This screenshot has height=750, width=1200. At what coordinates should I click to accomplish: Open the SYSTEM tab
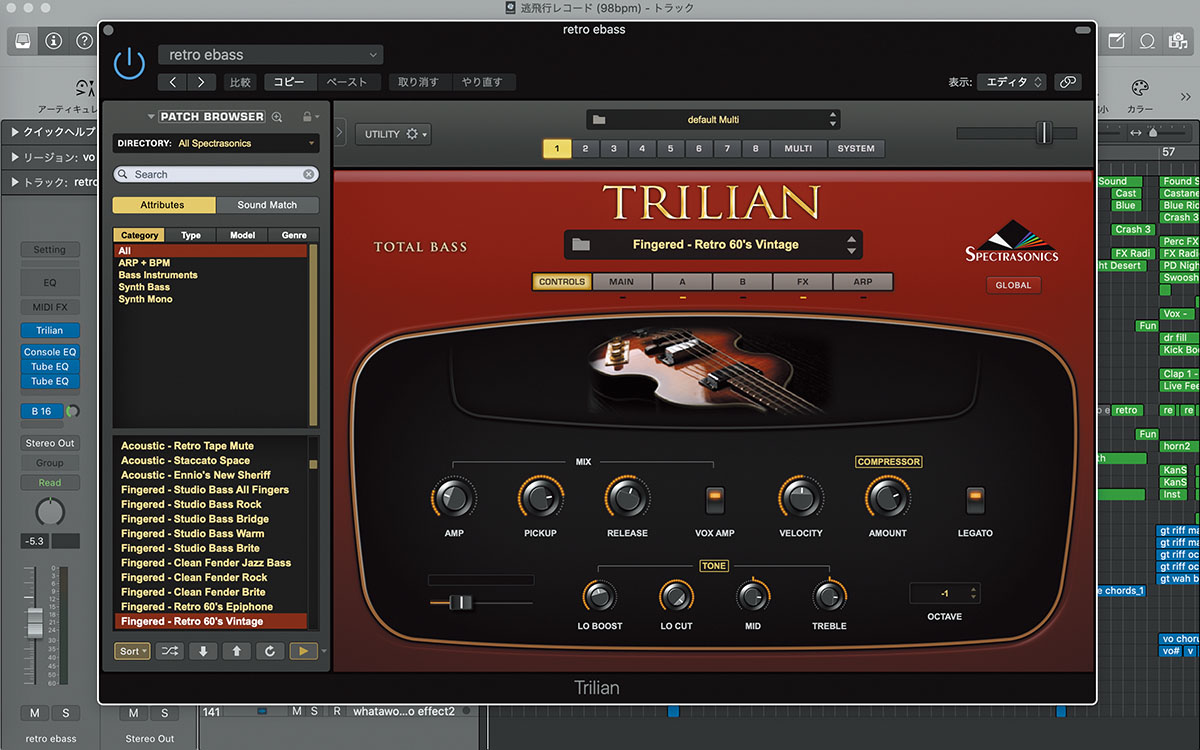point(856,148)
